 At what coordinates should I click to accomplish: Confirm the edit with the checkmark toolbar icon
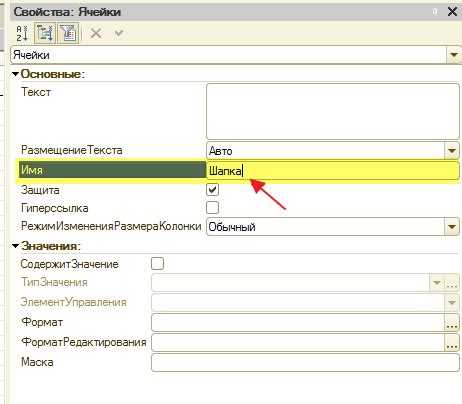119,33
